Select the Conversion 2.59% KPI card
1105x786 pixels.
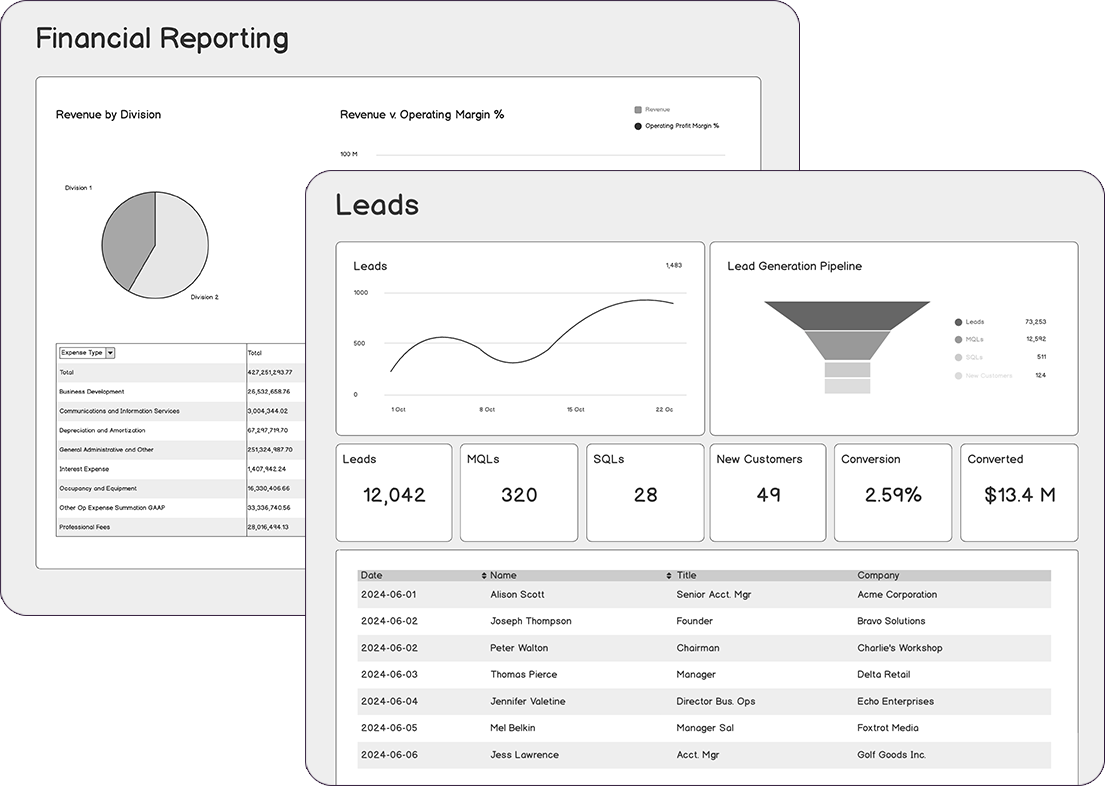[x=892, y=491]
